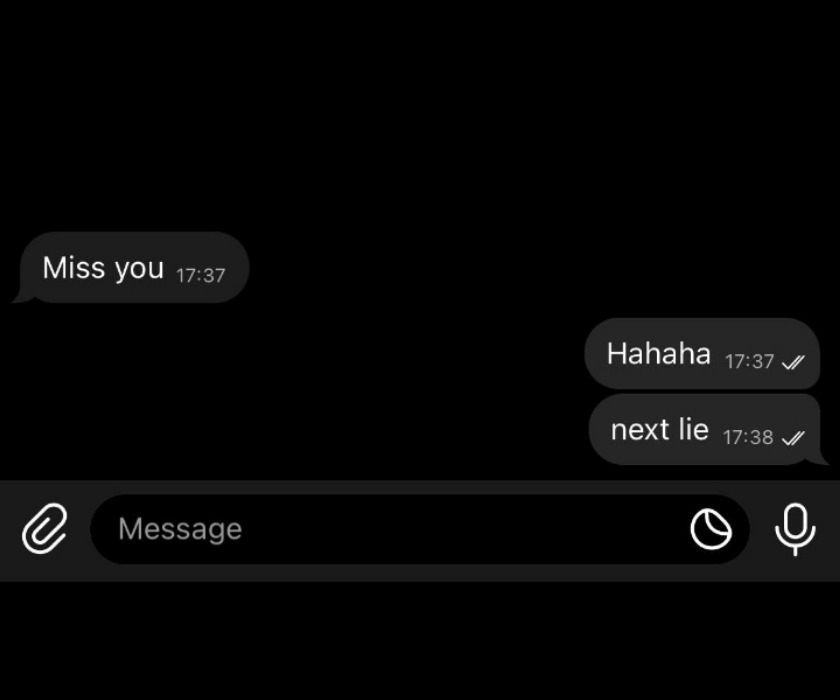The height and width of the screenshot is (700, 840).
Task: Focus the Message input field
Action: [x=419, y=529]
